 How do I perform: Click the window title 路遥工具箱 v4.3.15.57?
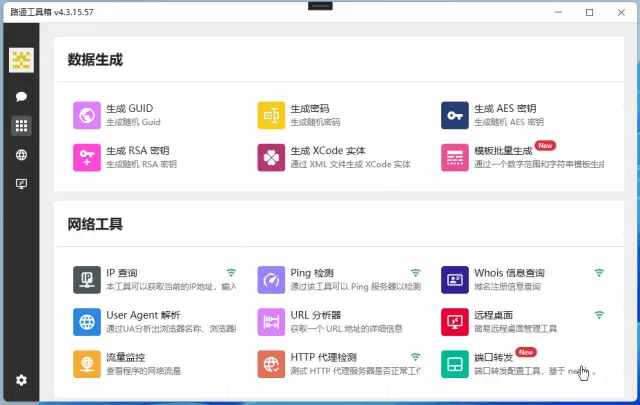click(x=52, y=12)
